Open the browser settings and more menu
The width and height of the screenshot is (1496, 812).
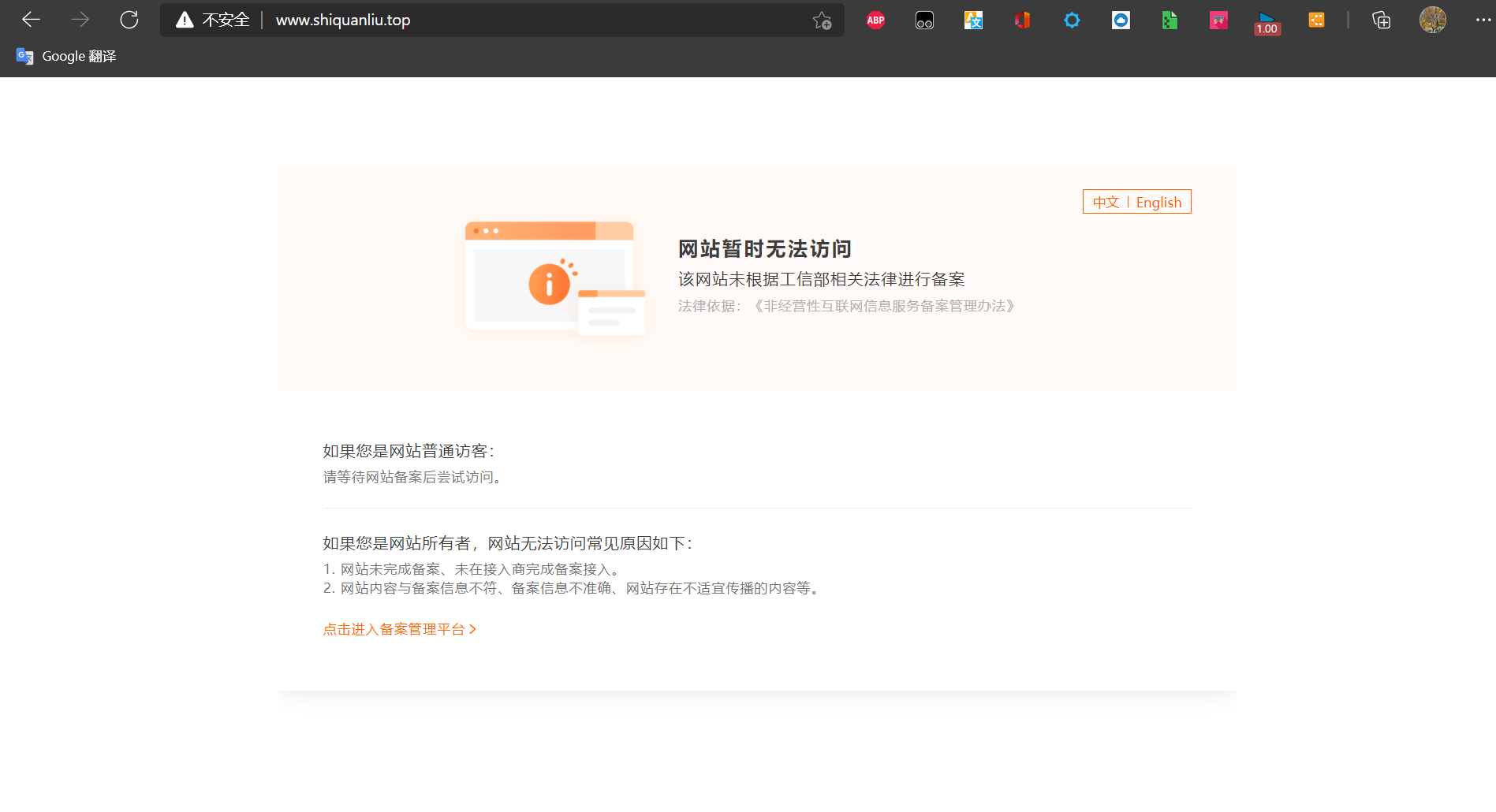click(1483, 20)
